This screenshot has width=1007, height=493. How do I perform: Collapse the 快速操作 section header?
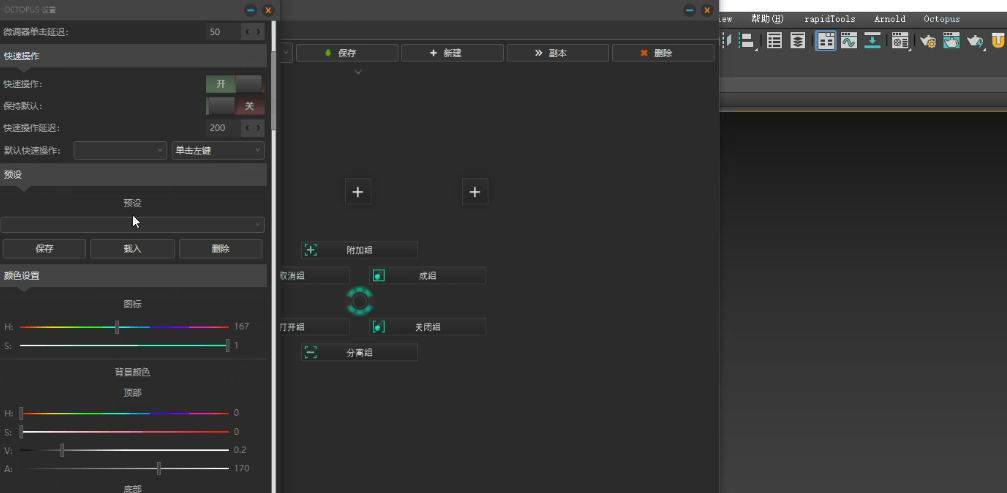coord(134,56)
